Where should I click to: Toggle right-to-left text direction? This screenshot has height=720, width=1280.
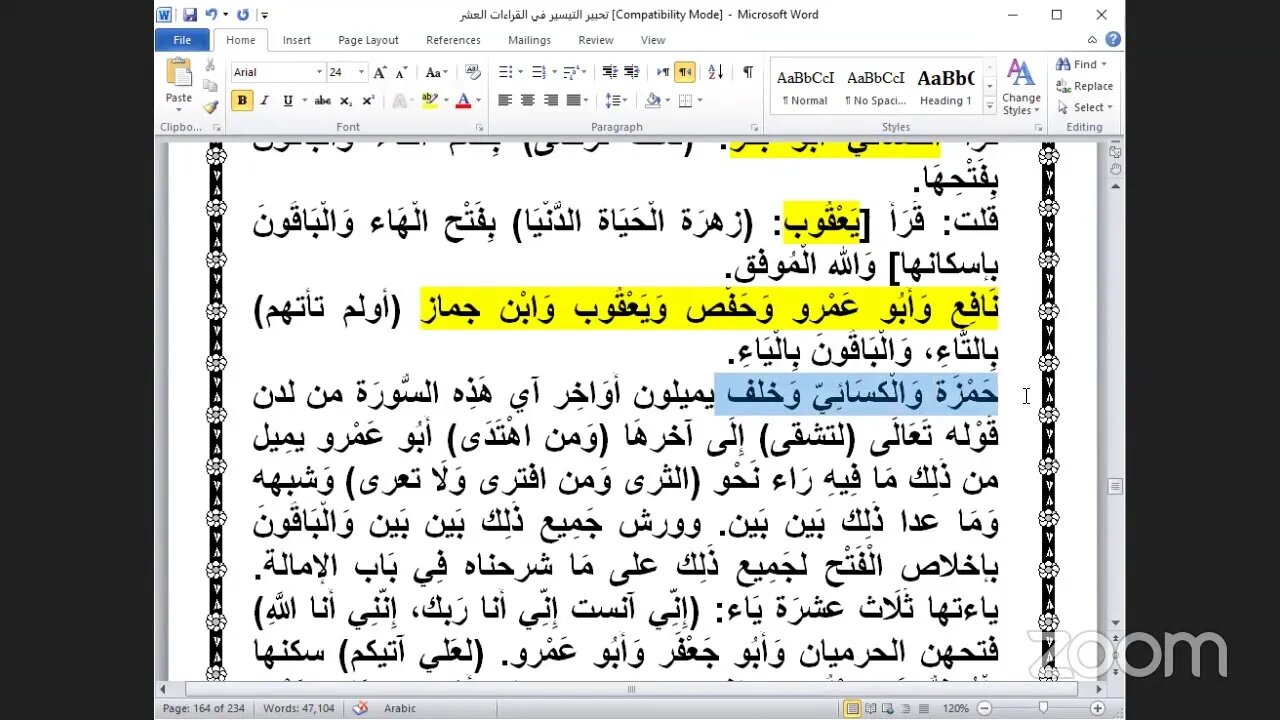click(x=685, y=72)
